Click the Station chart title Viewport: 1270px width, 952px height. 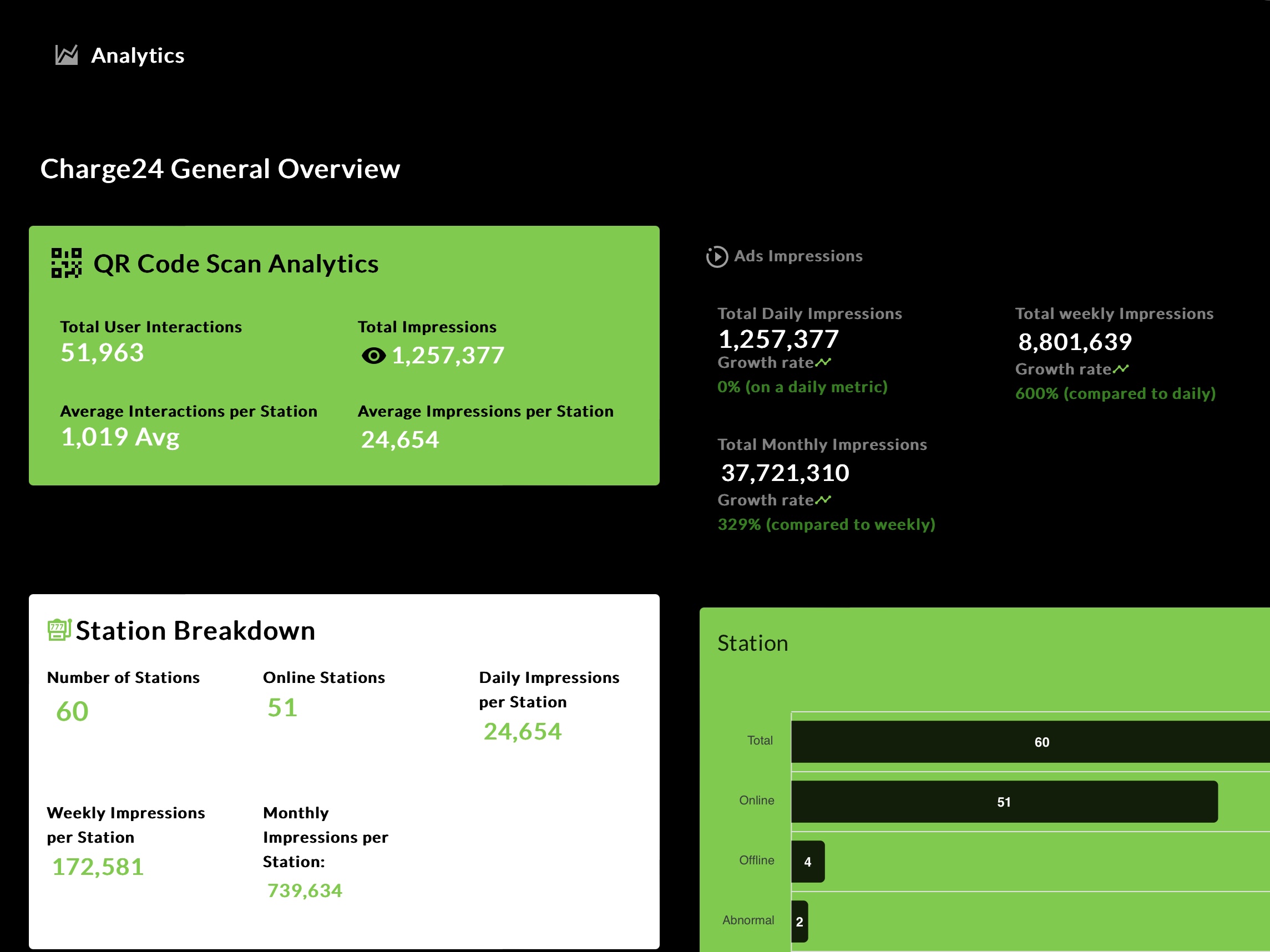pyautogui.click(x=753, y=643)
